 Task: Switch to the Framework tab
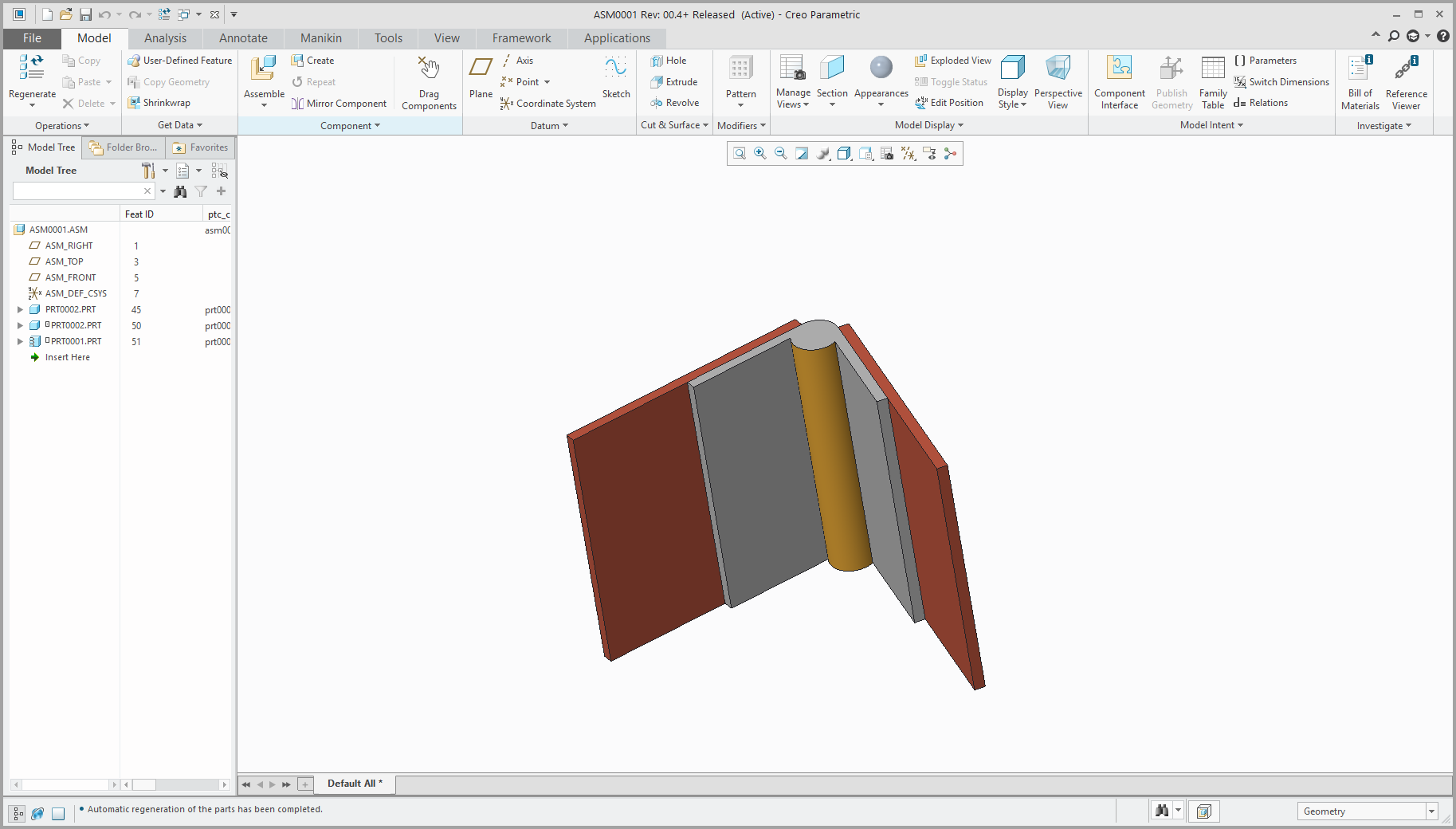(521, 38)
